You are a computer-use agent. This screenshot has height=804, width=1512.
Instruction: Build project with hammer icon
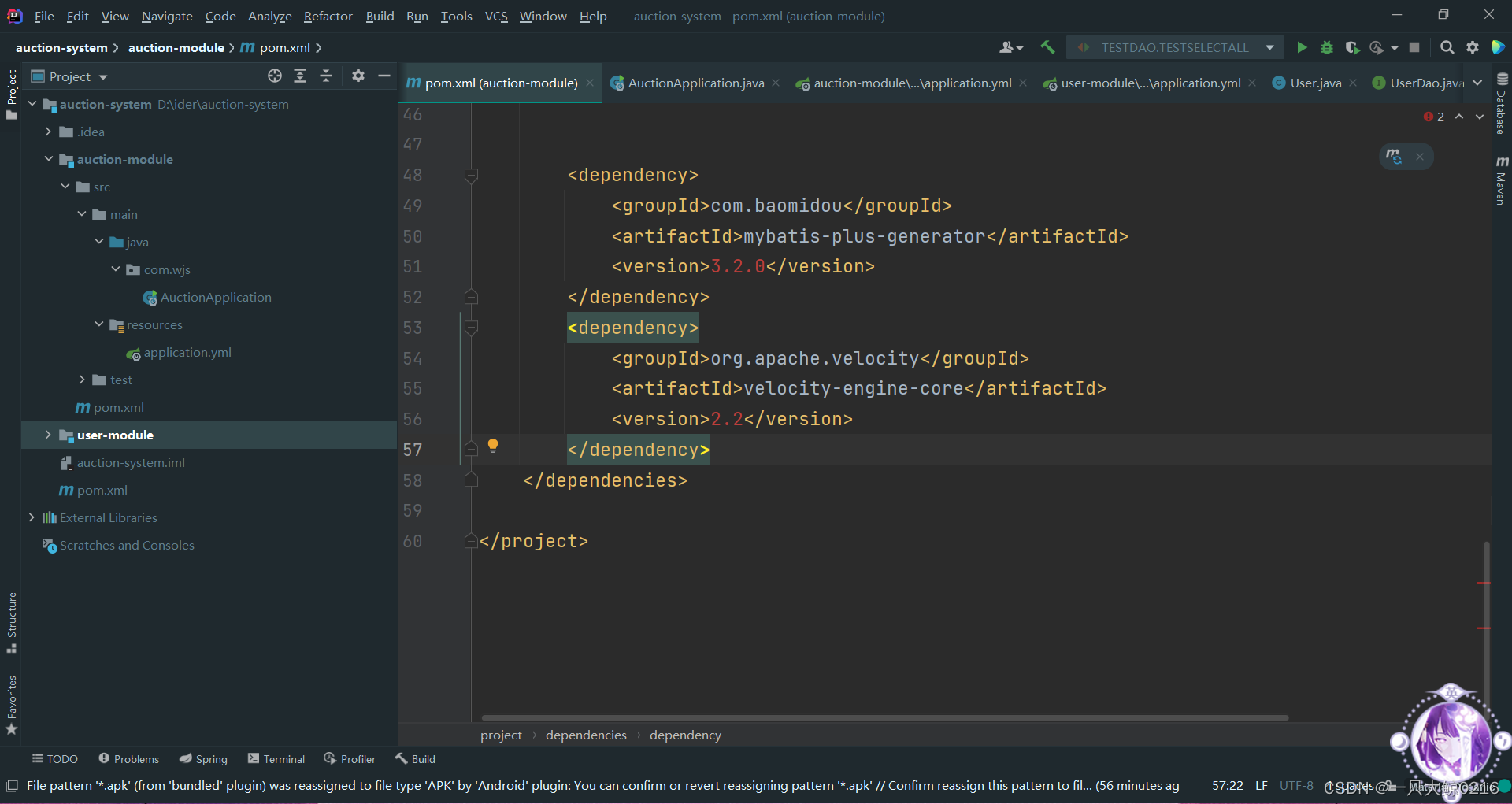(1047, 48)
